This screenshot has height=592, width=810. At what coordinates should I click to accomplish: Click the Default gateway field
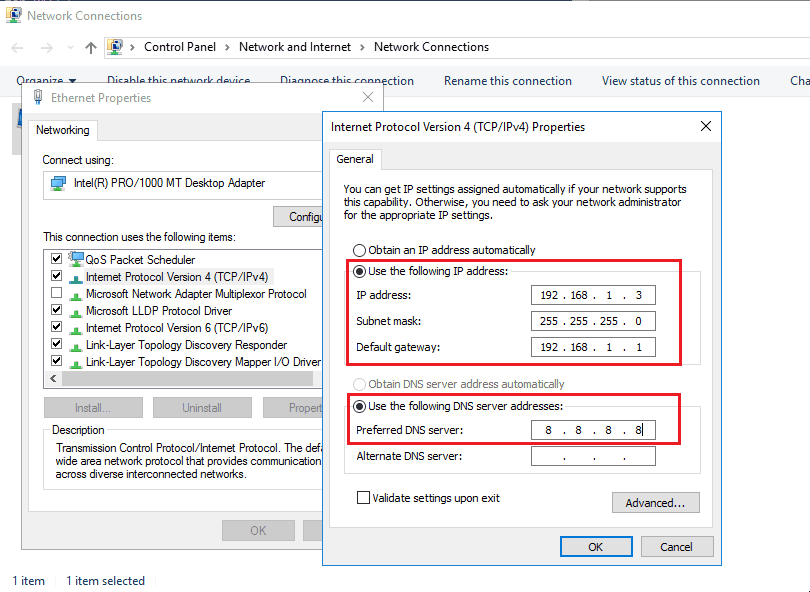click(593, 347)
